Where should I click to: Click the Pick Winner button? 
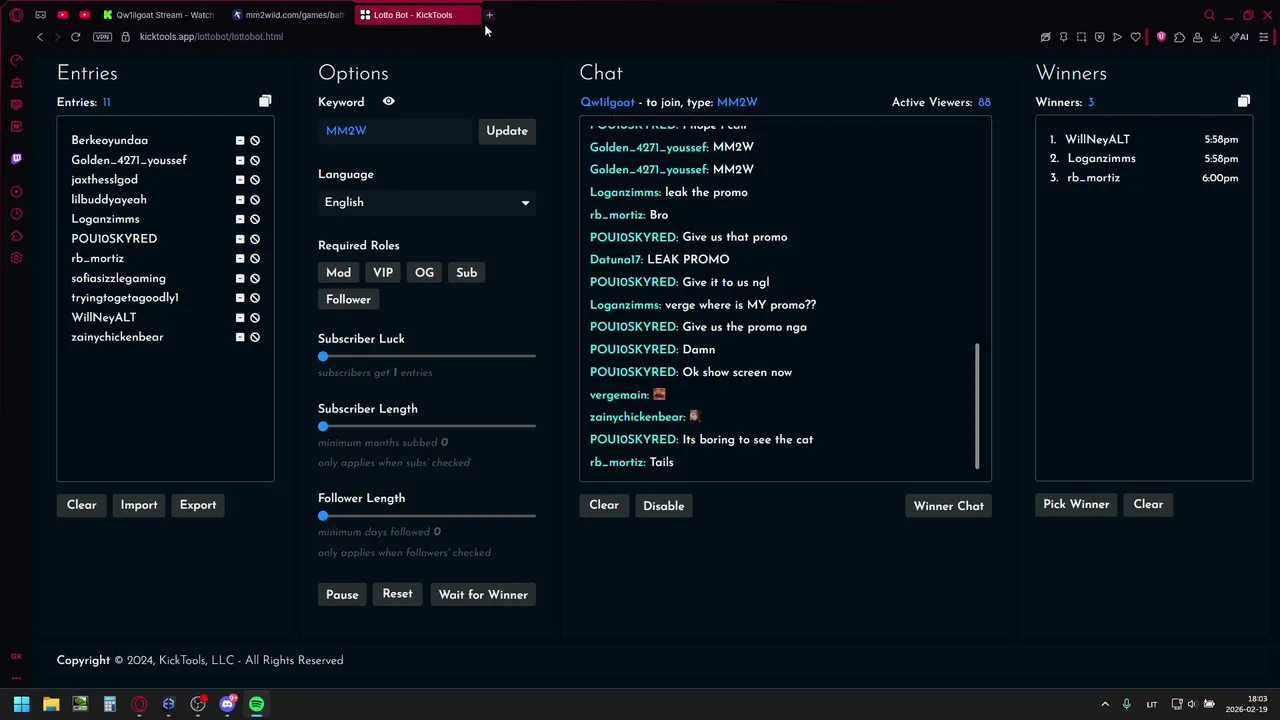1076,504
